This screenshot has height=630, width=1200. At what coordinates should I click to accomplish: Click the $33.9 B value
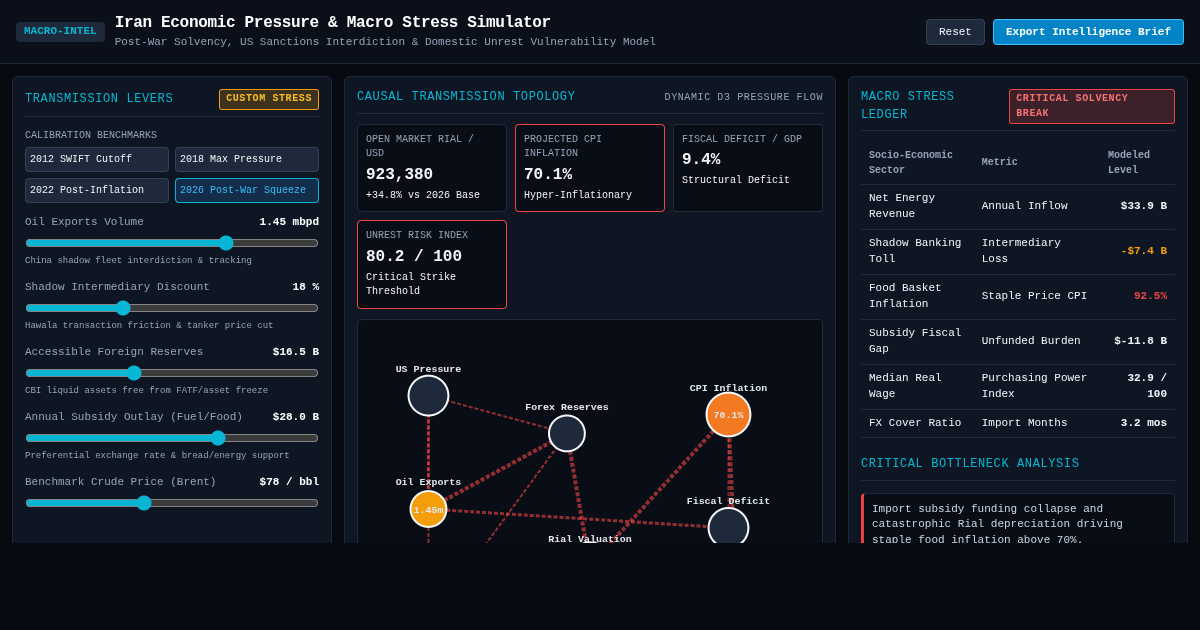pyautogui.click(x=1143, y=206)
